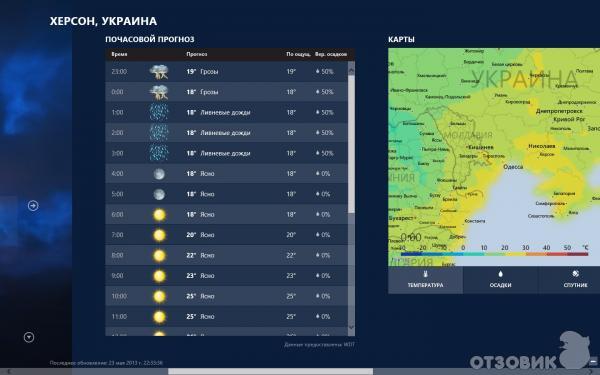600x375 pixels.
Task: Click the sun icon in the 9:00 row
Action: tap(159, 276)
